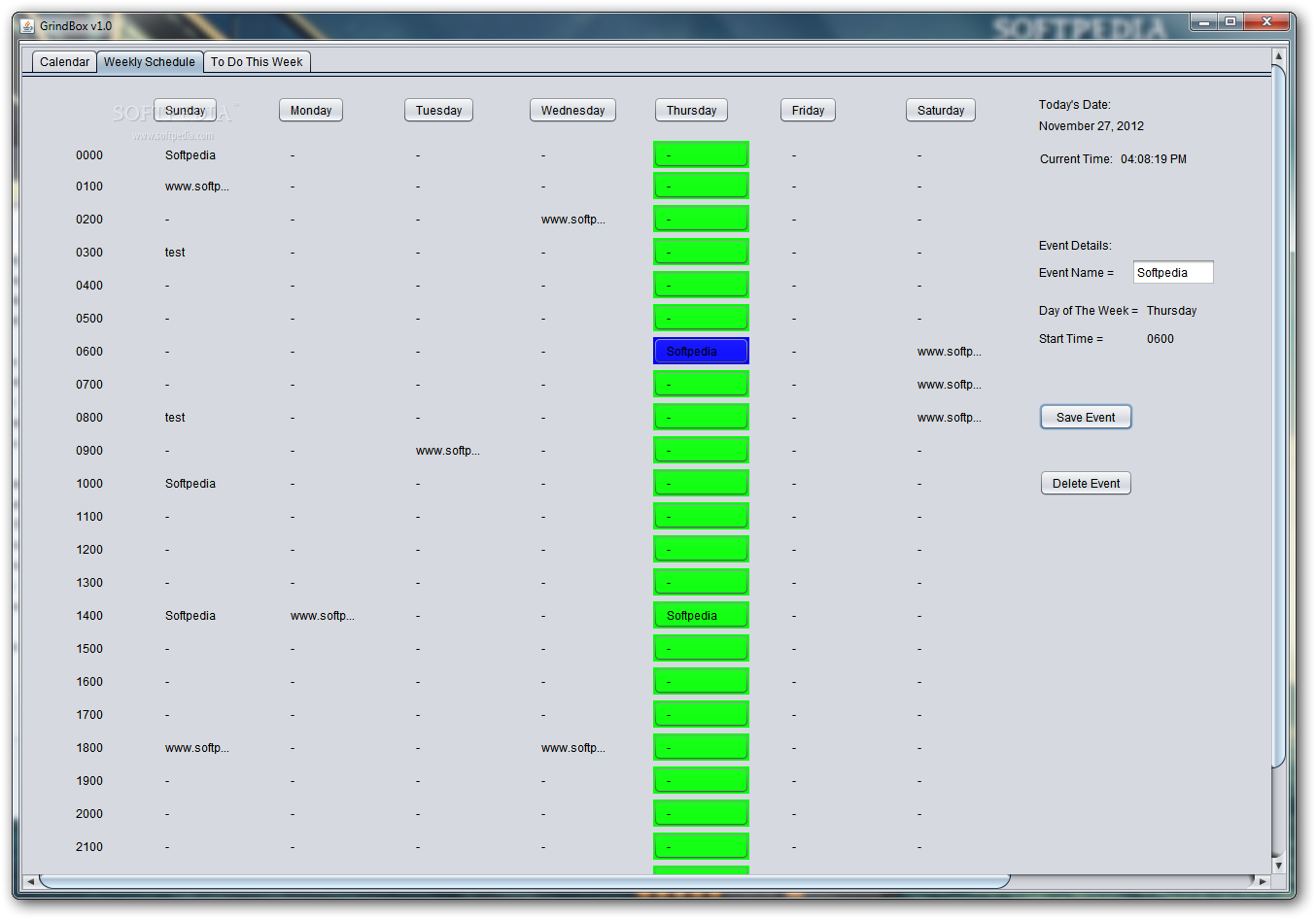Select the Tuesday day button
The width and height of the screenshot is (1316, 919).
[439, 111]
